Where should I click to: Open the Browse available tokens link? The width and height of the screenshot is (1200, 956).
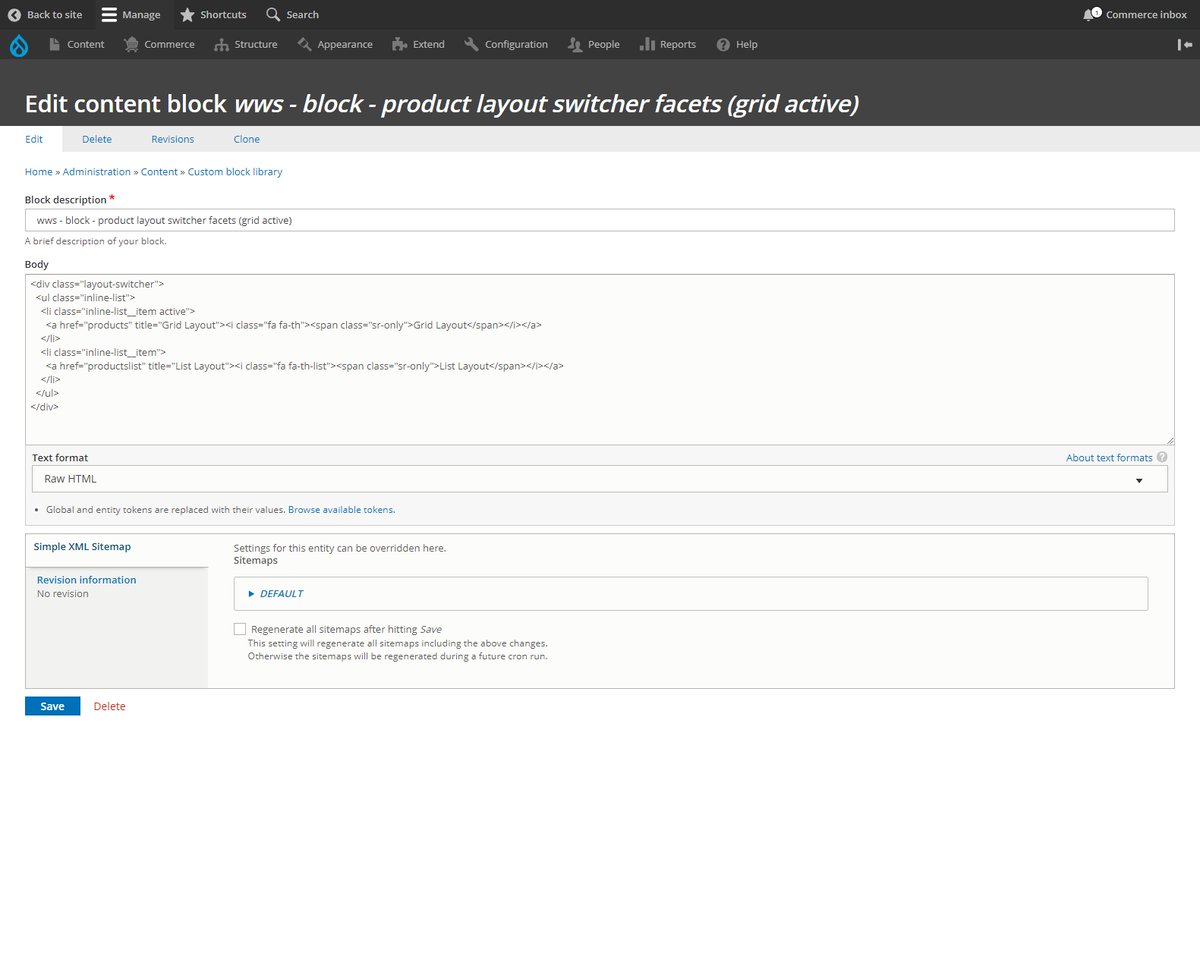coord(341,510)
